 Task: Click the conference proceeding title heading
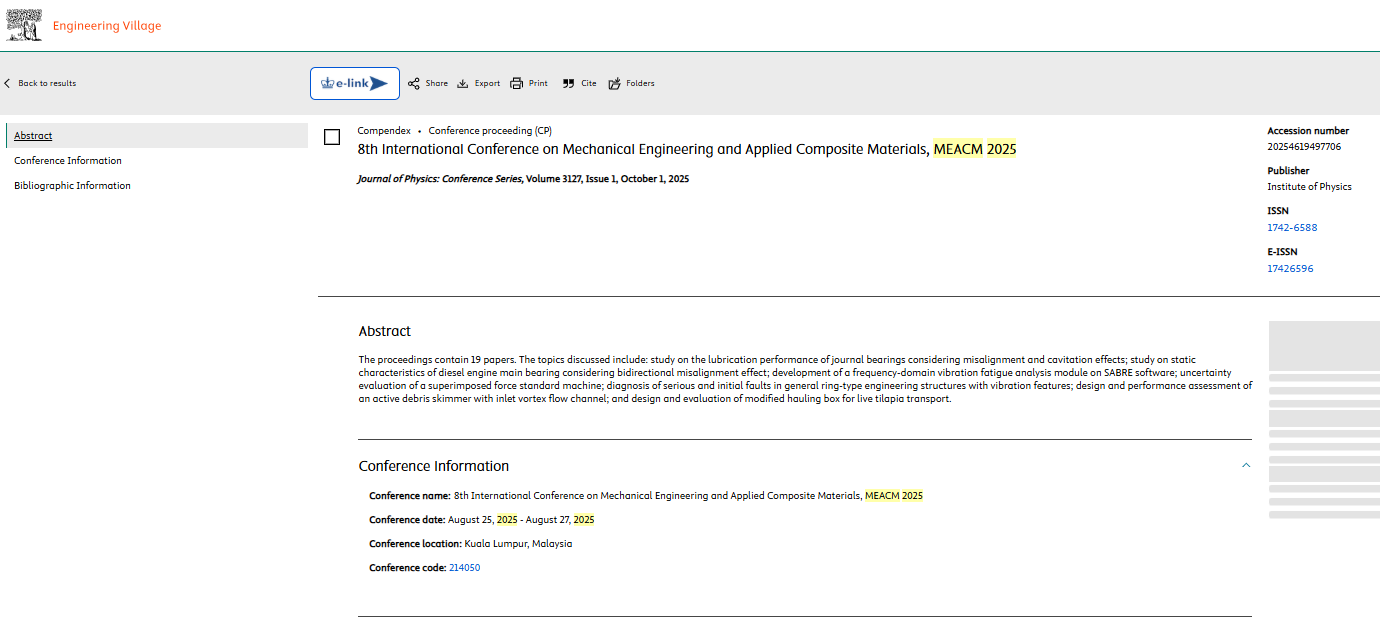click(686, 150)
